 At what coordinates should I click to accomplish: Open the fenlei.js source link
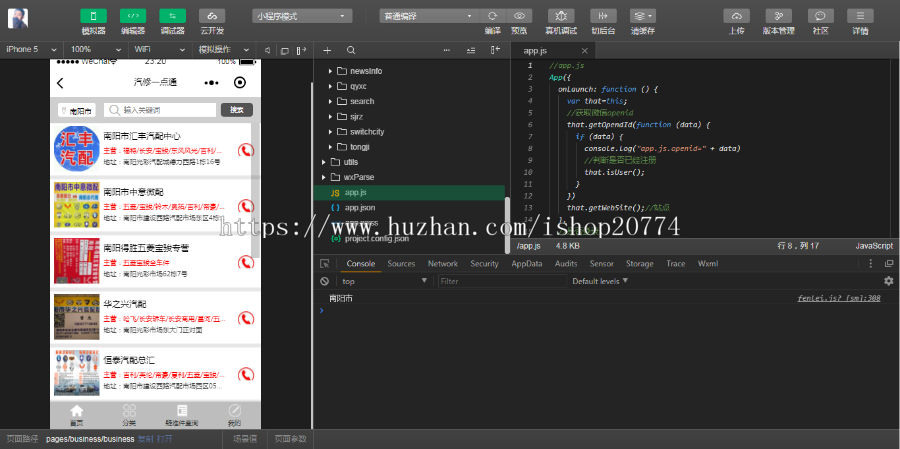[838, 298]
